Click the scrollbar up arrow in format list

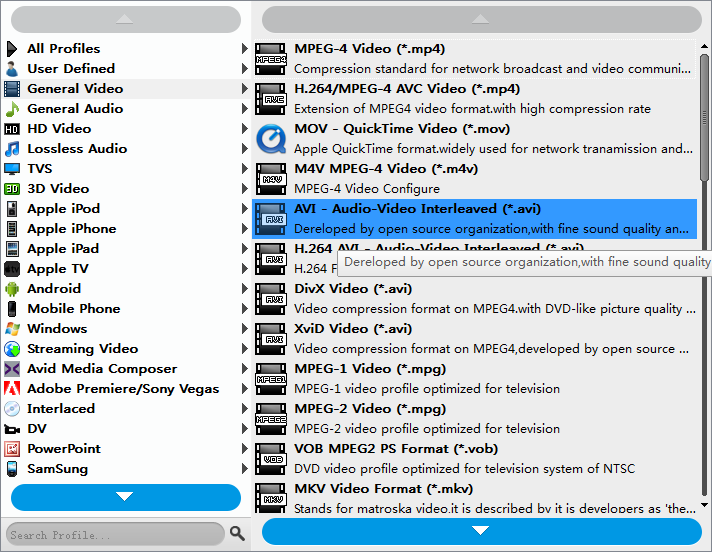coord(704,46)
